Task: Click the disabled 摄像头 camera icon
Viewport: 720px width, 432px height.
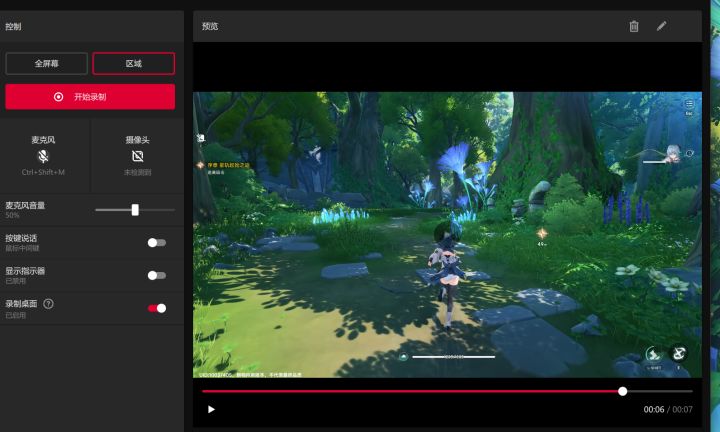Action: pyautogui.click(x=137, y=156)
